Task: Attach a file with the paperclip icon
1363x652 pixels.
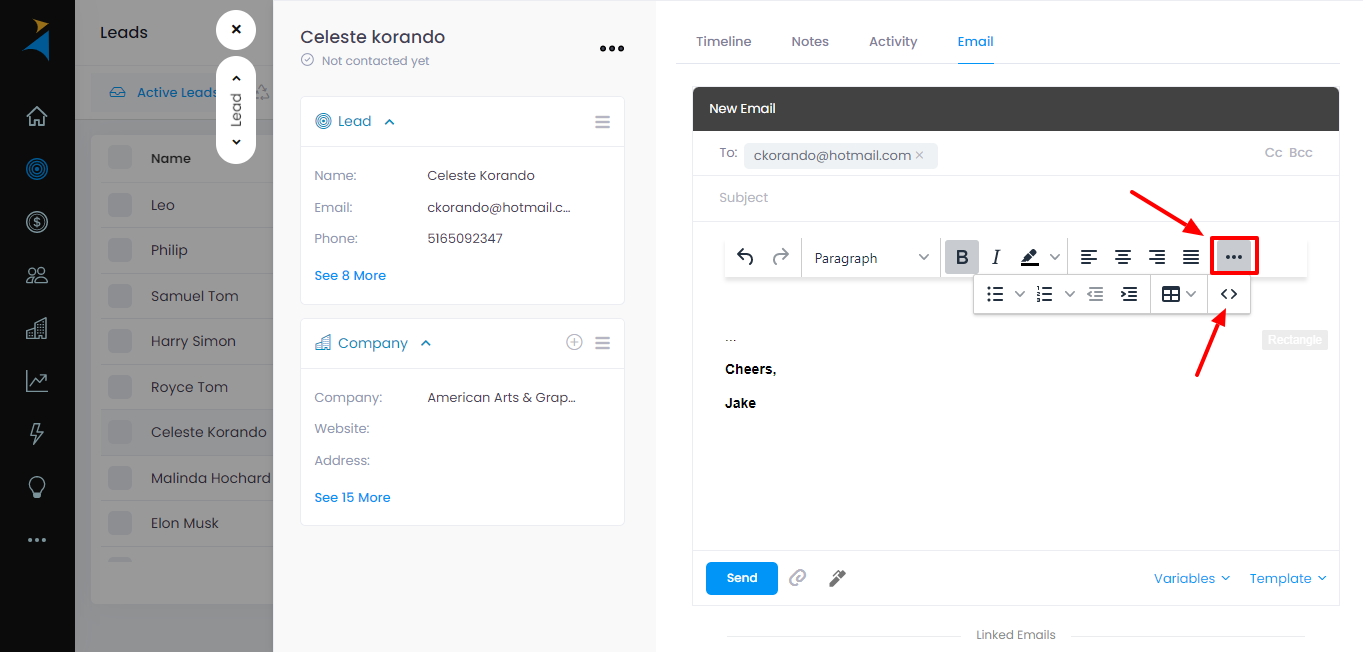Action: pyautogui.click(x=797, y=578)
